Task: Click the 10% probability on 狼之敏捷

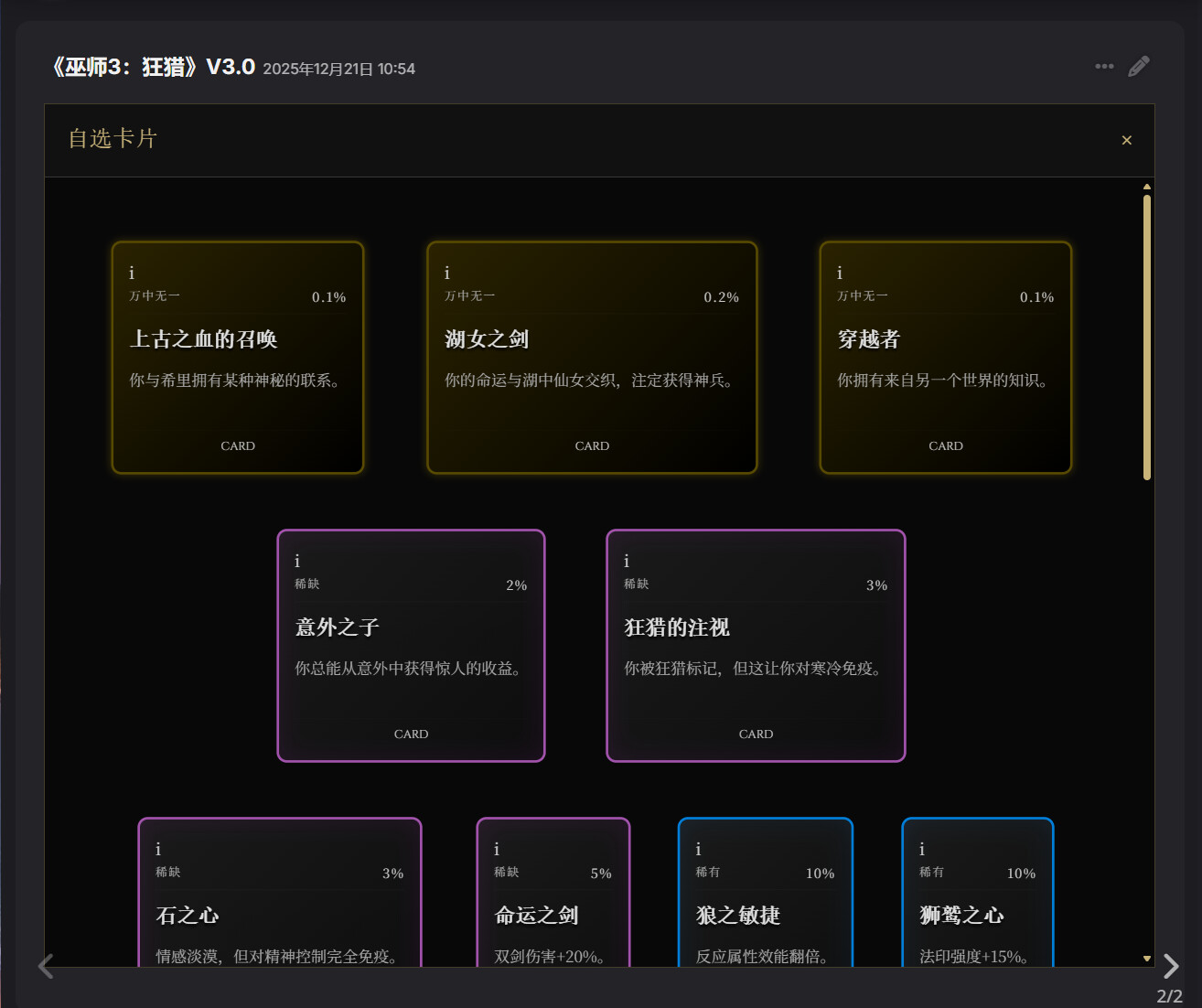Action: click(821, 874)
